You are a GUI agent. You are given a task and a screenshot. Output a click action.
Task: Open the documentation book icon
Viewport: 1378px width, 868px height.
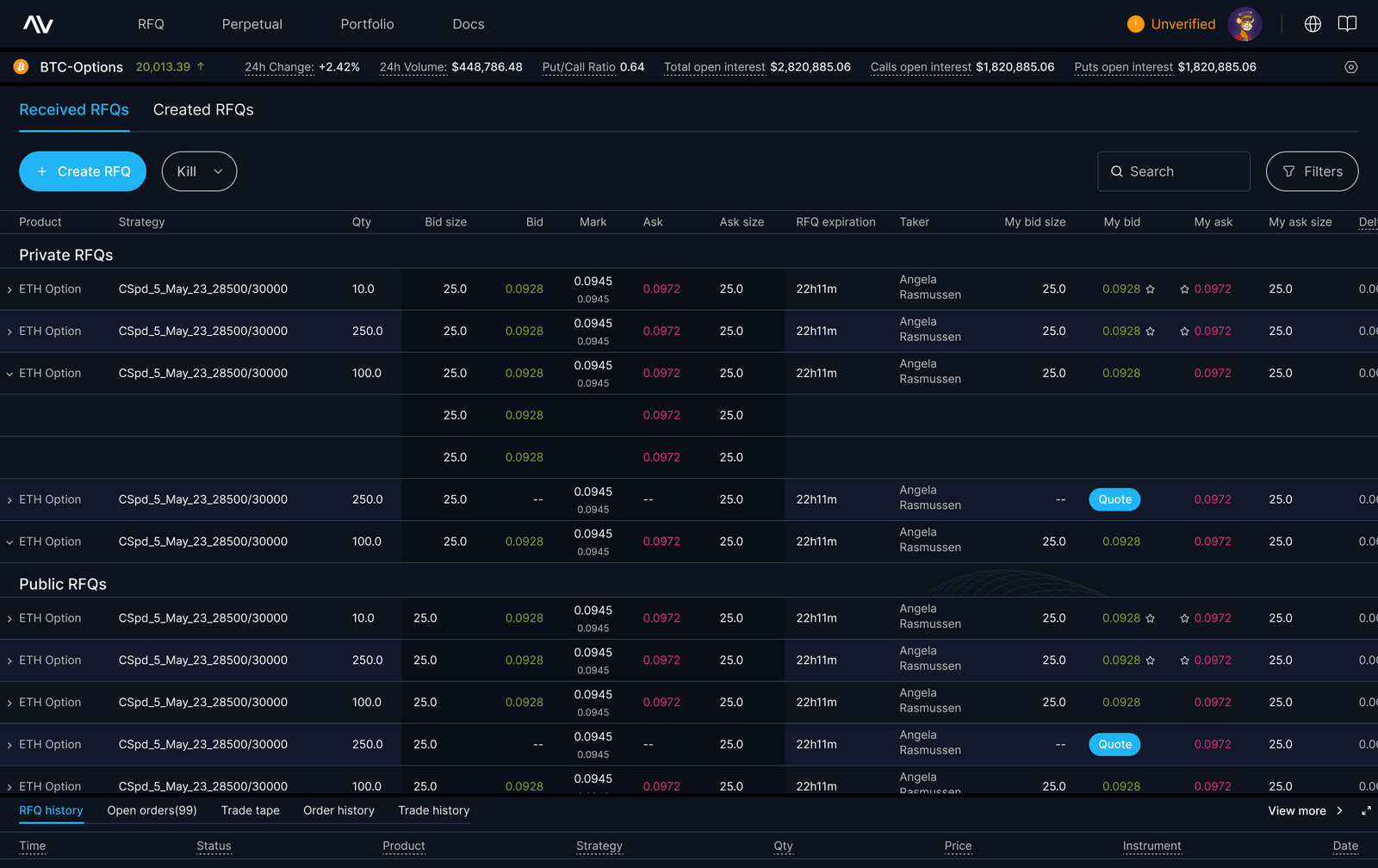[1346, 23]
